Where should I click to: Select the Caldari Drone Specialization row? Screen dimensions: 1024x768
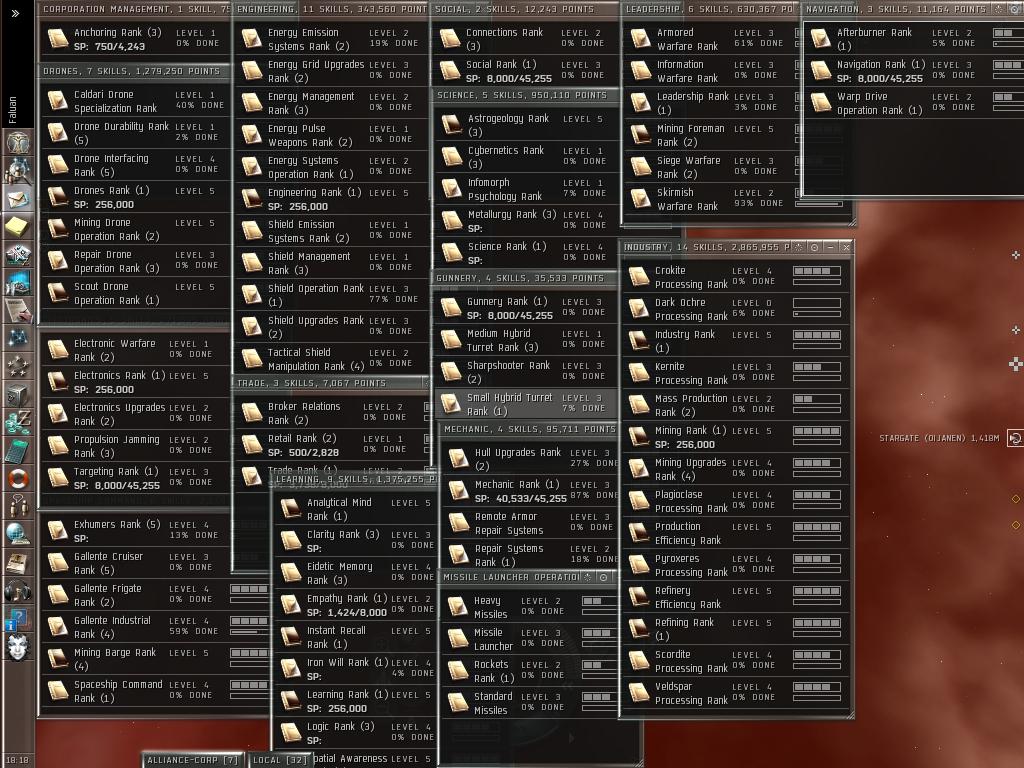click(x=135, y=101)
